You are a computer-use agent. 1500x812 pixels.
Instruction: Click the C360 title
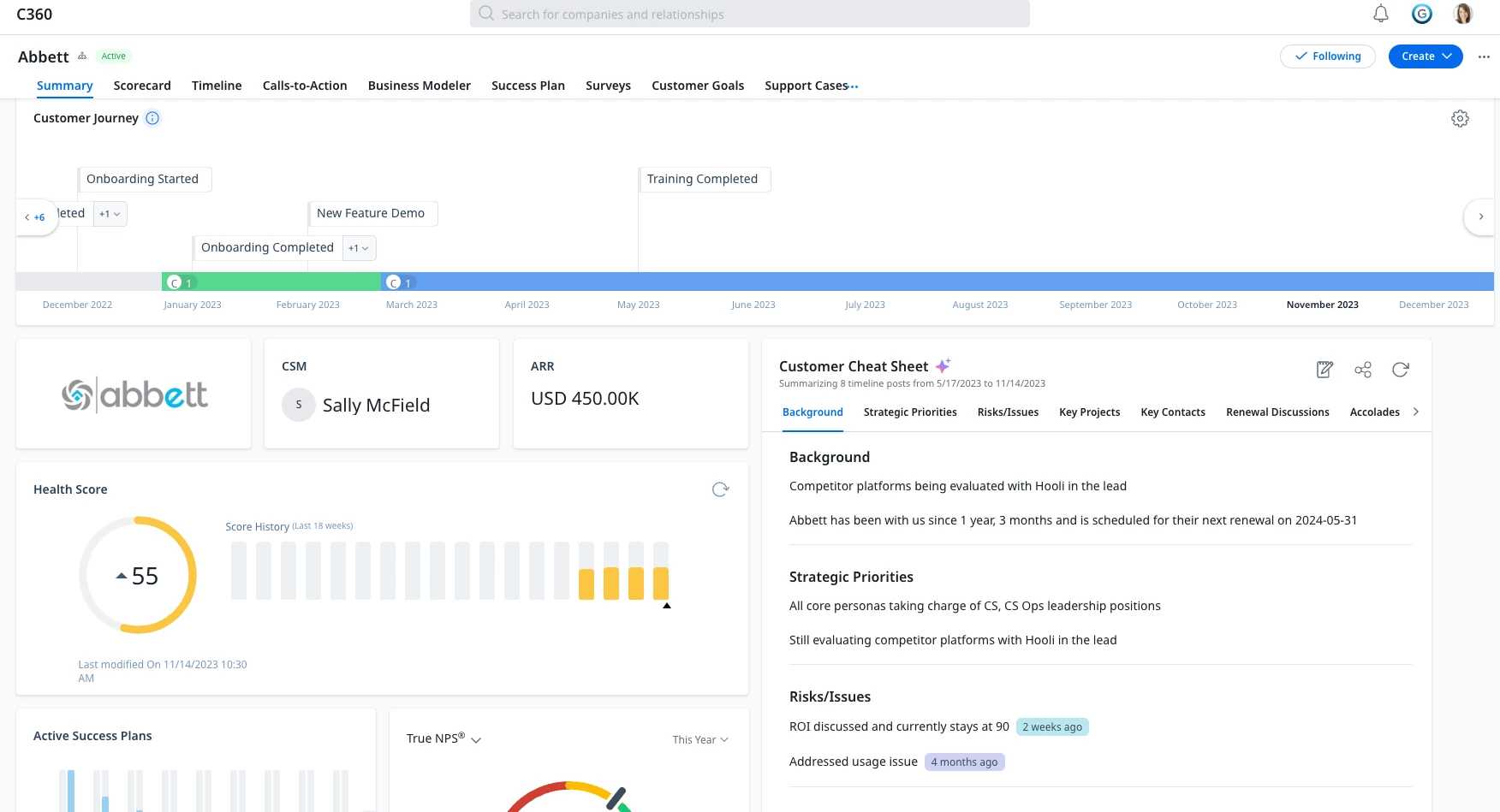[34, 15]
